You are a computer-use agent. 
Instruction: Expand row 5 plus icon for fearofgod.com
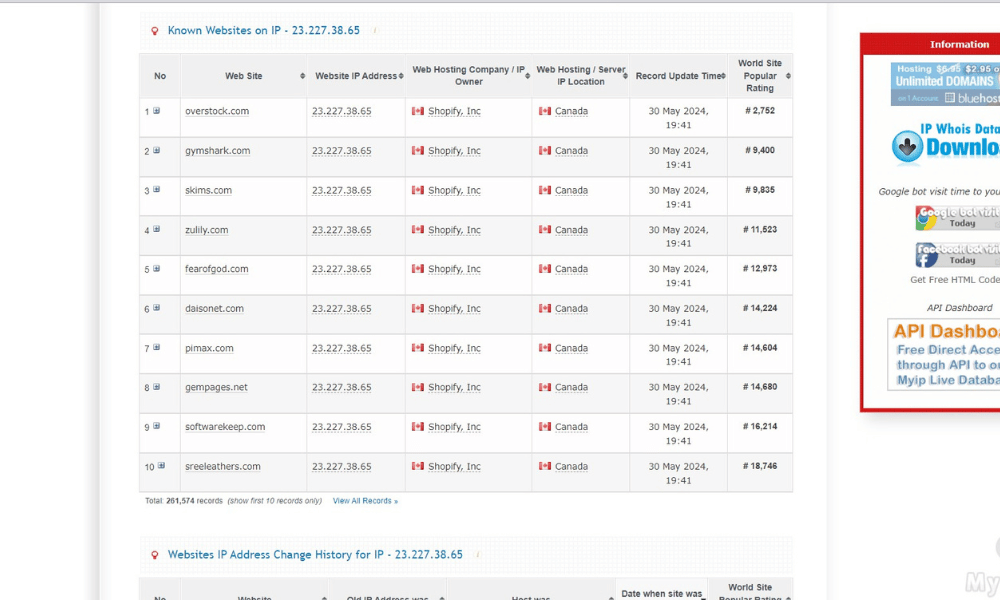point(156,269)
